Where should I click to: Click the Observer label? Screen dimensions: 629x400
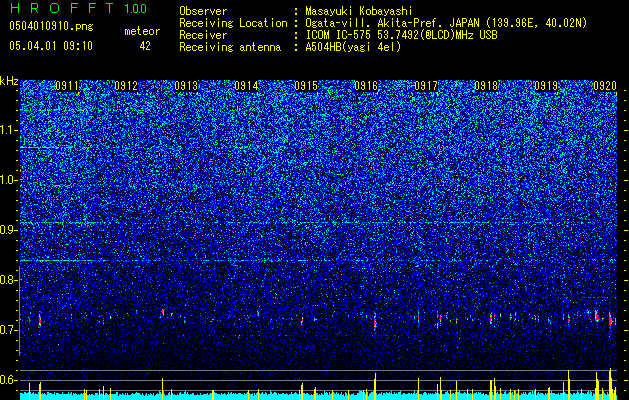[x=203, y=11]
